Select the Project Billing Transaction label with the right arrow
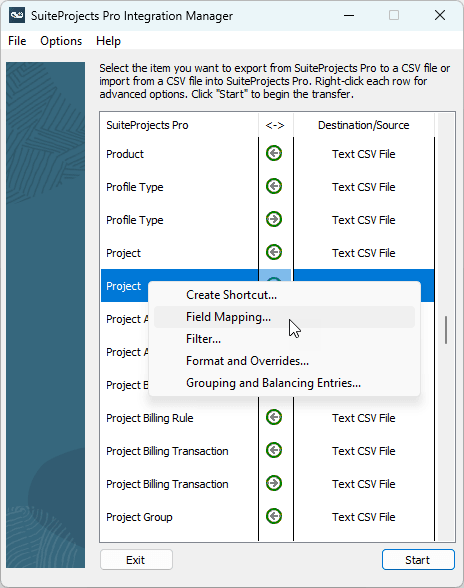Screen dimensions: 464x588 (167, 484)
